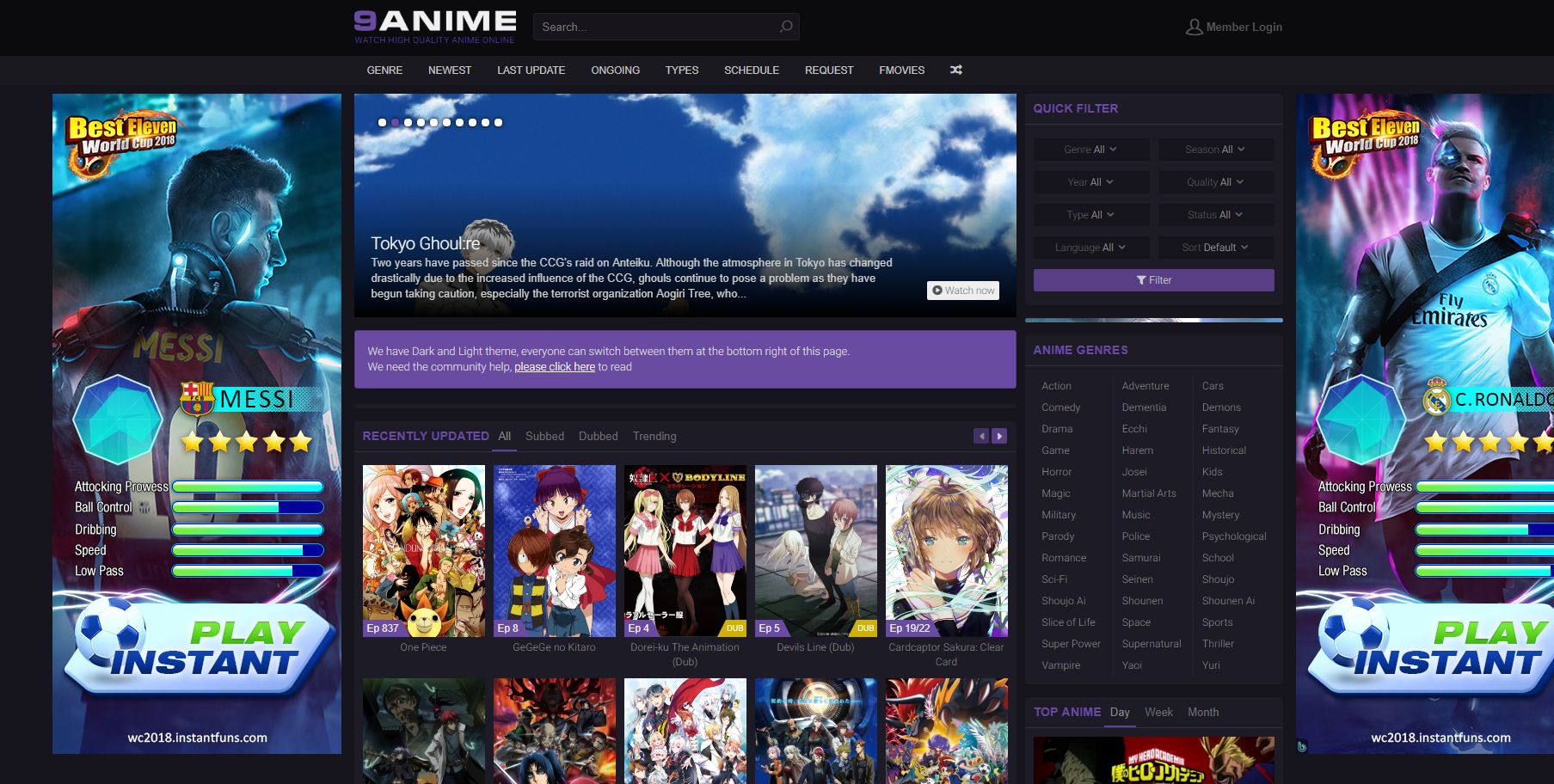The width and height of the screenshot is (1554, 784).
Task: Expand the Season All dropdown
Action: (x=1215, y=150)
